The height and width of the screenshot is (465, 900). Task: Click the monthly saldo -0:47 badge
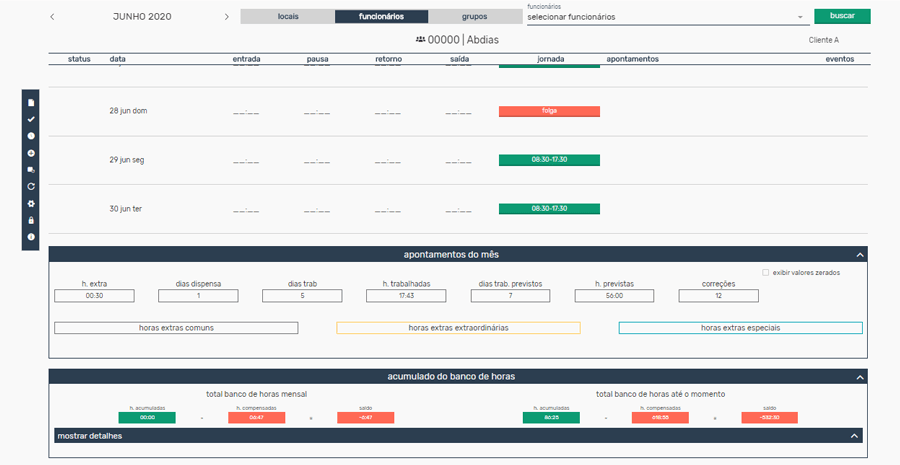pos(366,418)
